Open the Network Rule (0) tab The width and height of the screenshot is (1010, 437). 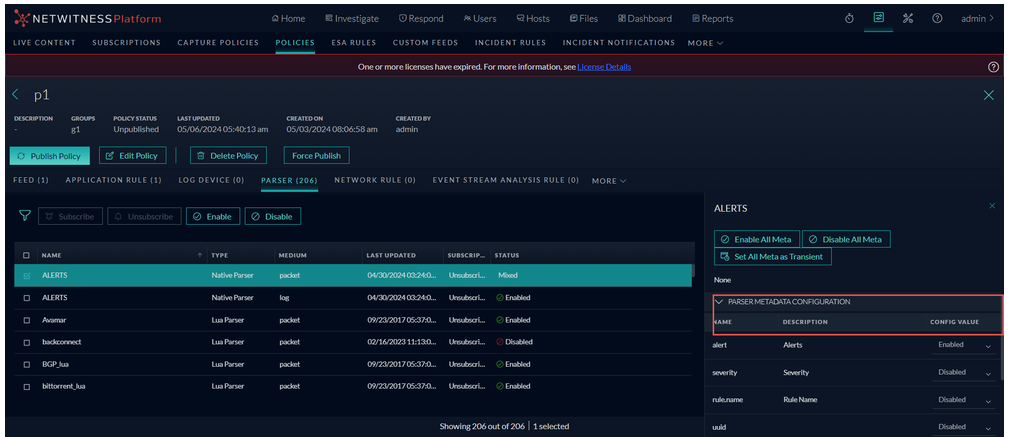click(375, 180)
